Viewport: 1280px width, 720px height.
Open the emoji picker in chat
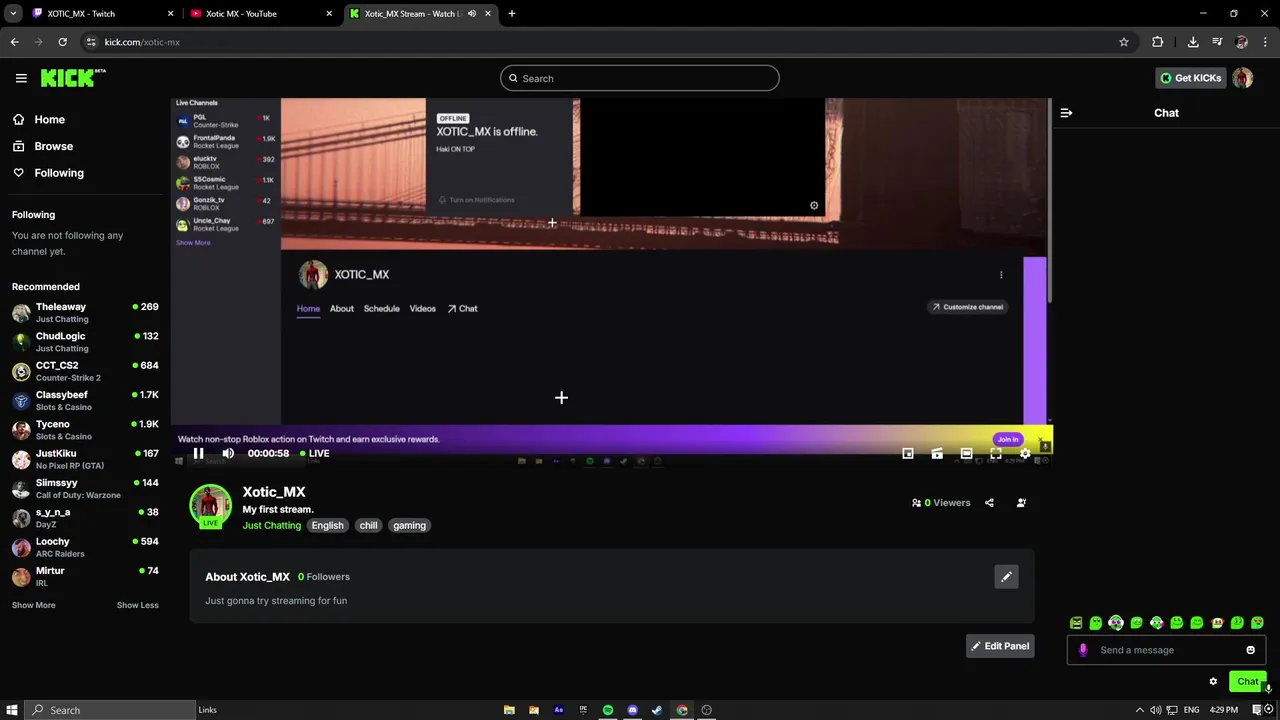click(x=1250, y=650)
